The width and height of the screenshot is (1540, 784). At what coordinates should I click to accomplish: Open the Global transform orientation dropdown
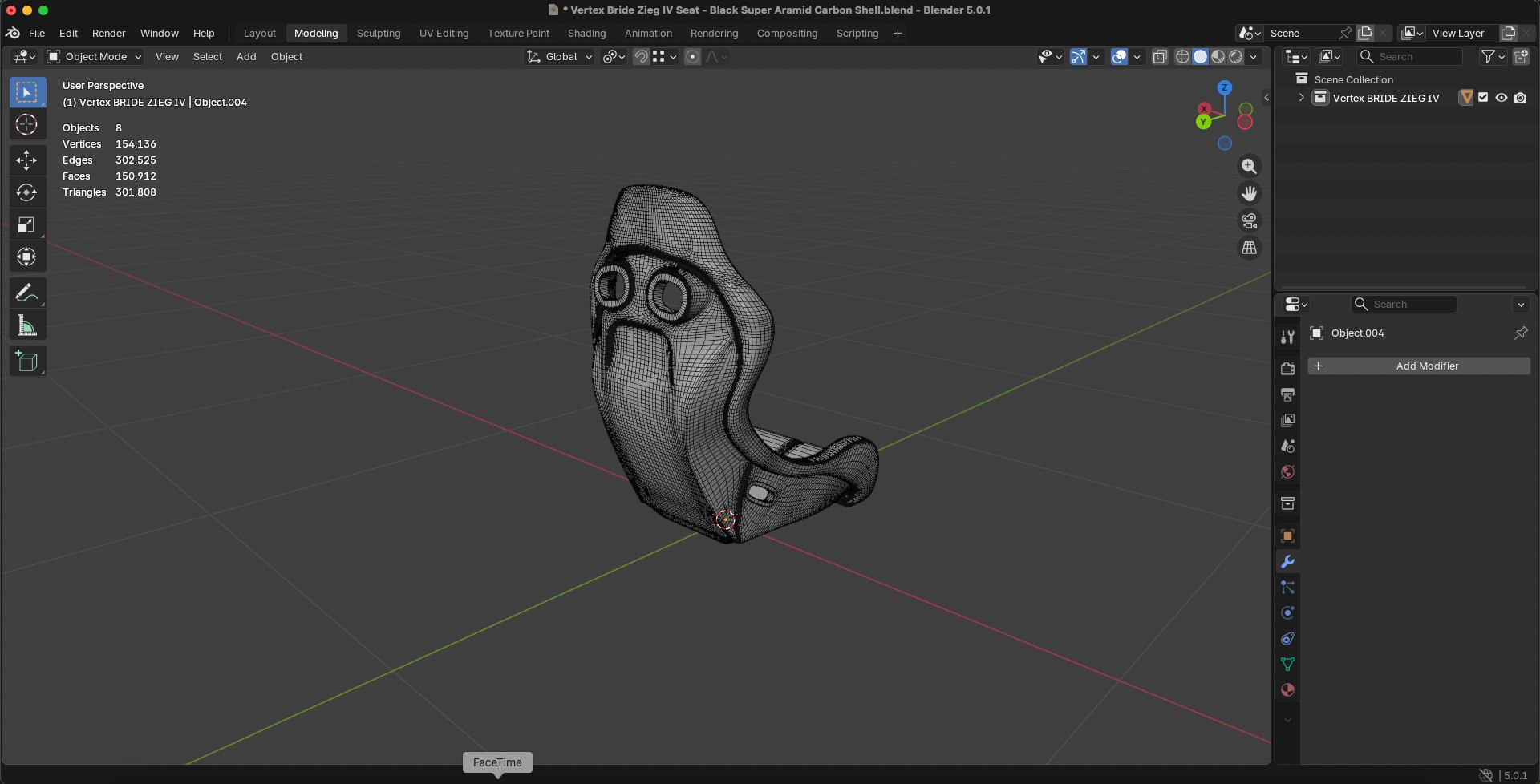[559, 57]
